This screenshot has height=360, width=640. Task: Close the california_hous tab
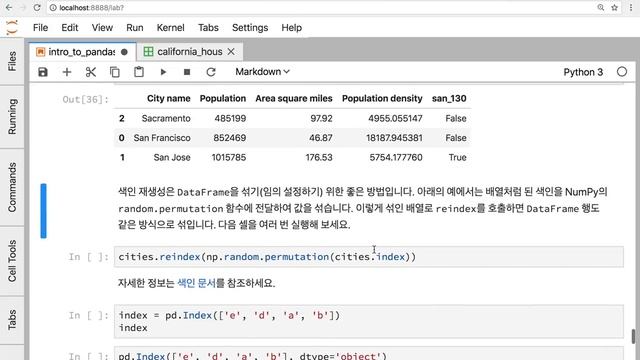pyautogui.click(x=231, y=52)
